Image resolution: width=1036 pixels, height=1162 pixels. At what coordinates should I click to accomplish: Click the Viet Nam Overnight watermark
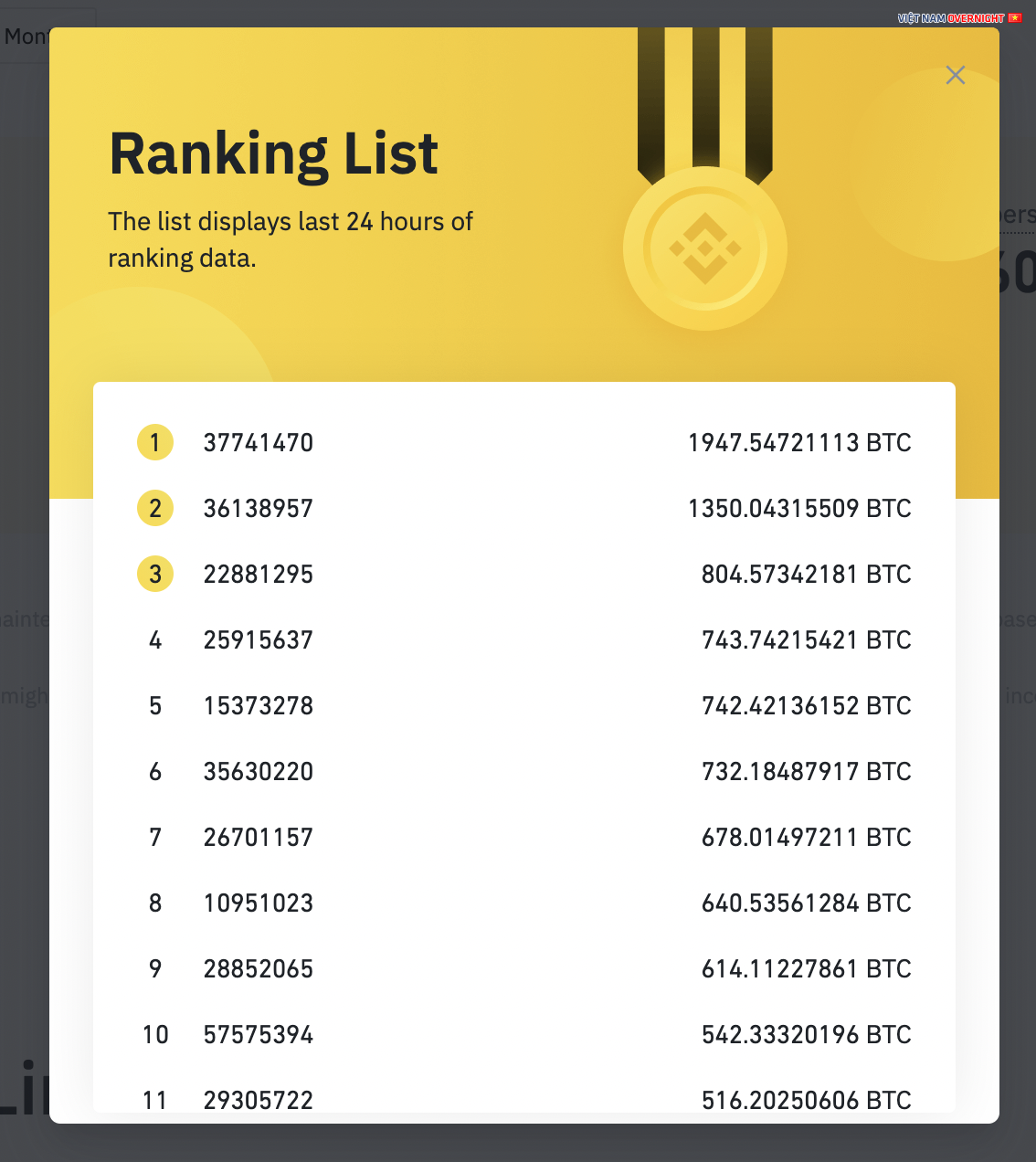959,18
